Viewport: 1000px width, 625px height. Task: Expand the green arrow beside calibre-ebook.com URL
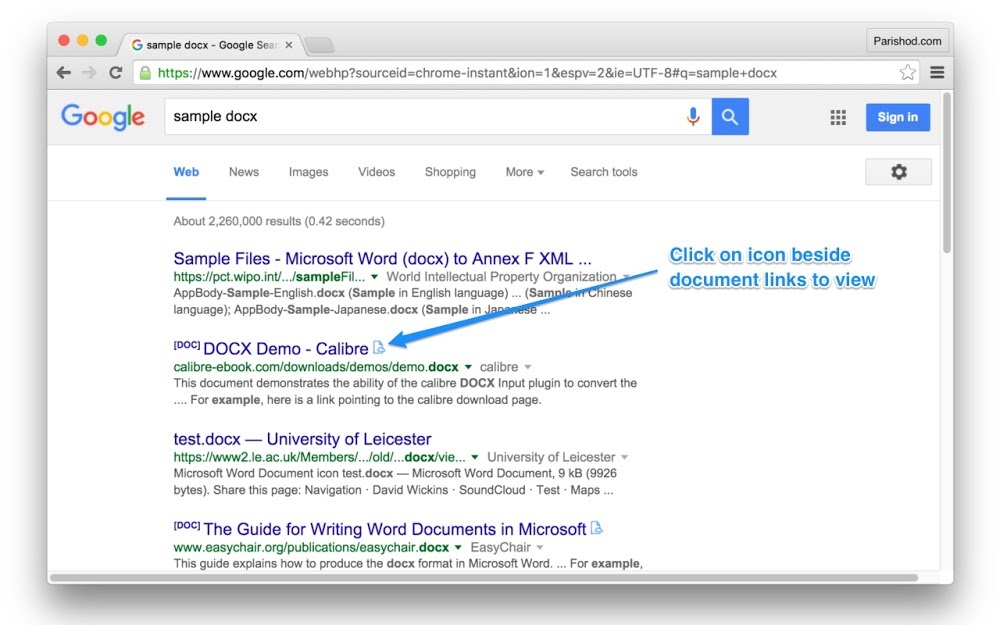click(x=468, y=367)
